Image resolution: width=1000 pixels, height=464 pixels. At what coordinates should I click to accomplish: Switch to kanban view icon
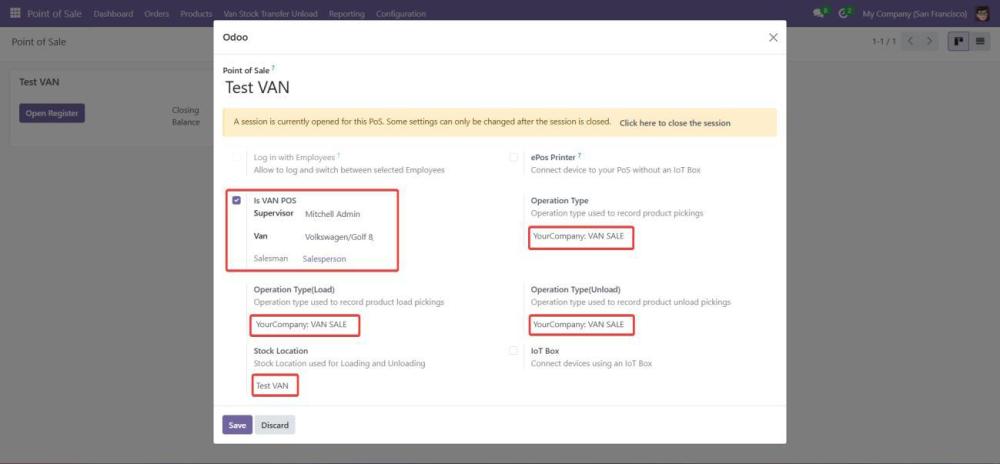point(958,42)
